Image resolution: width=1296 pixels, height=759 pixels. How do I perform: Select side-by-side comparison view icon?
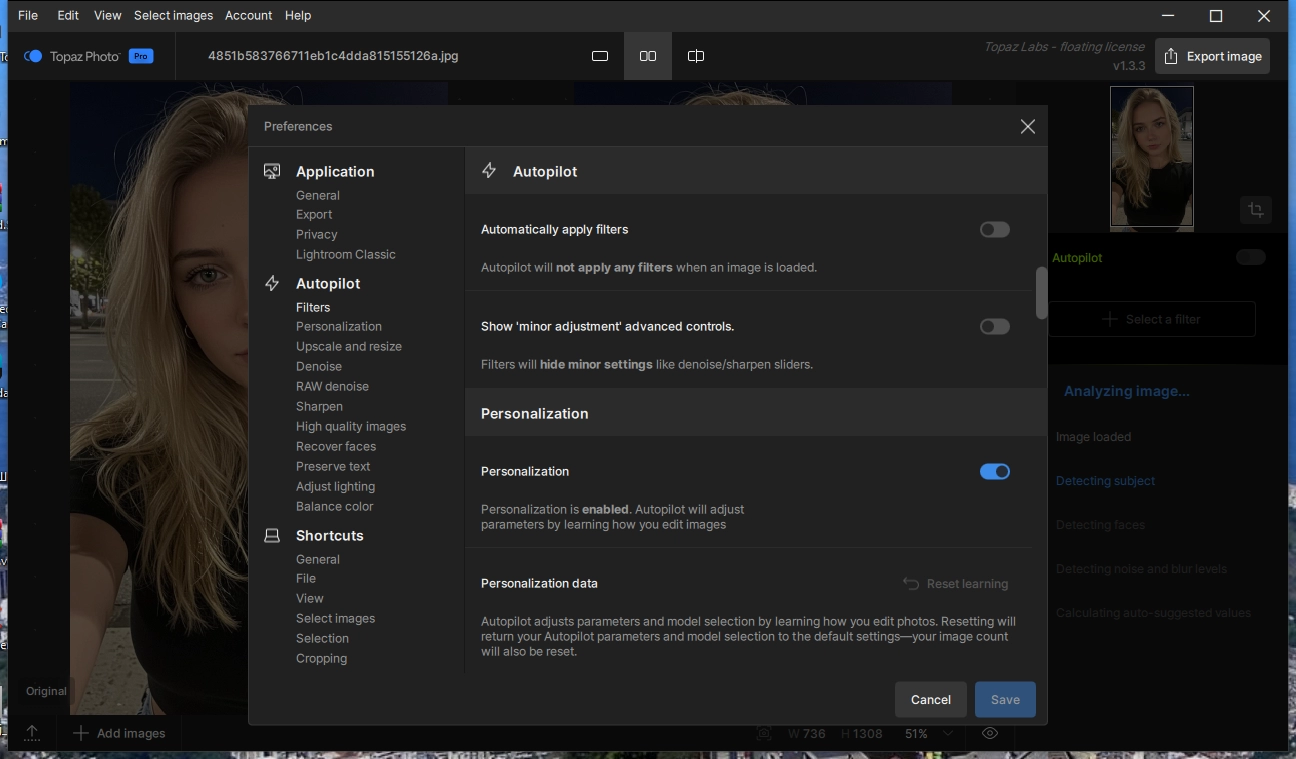648,56
